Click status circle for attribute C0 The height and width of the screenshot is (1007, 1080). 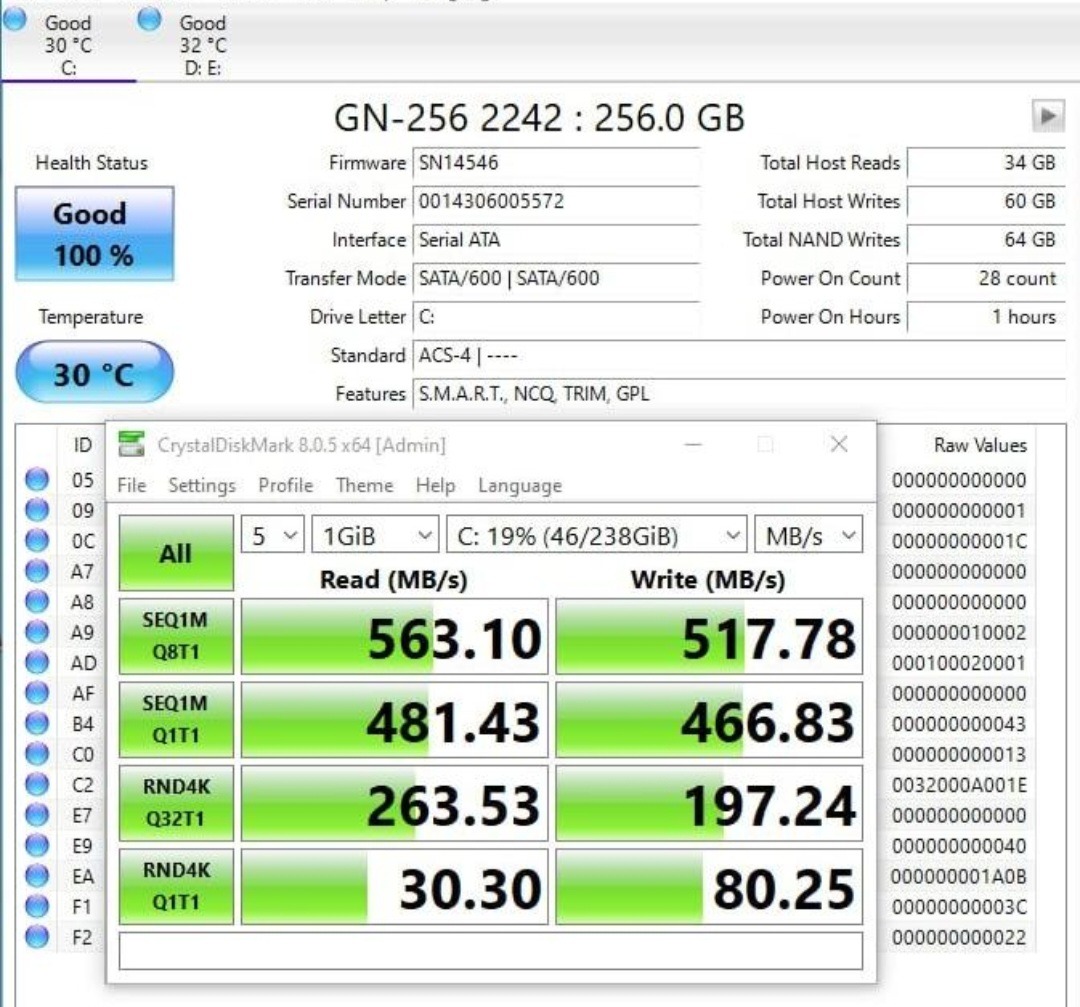[37, 754]
